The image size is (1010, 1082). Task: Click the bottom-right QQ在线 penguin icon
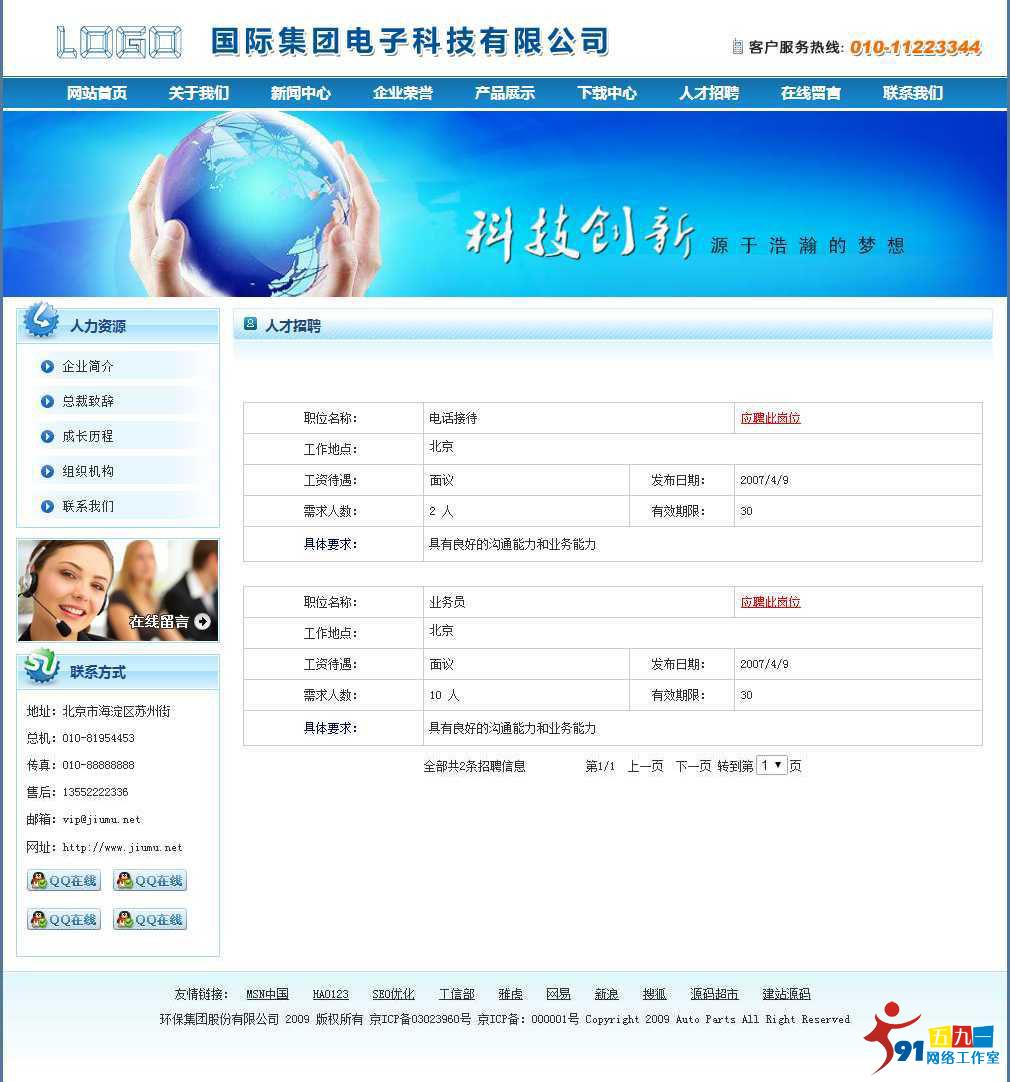pos(124,919)
